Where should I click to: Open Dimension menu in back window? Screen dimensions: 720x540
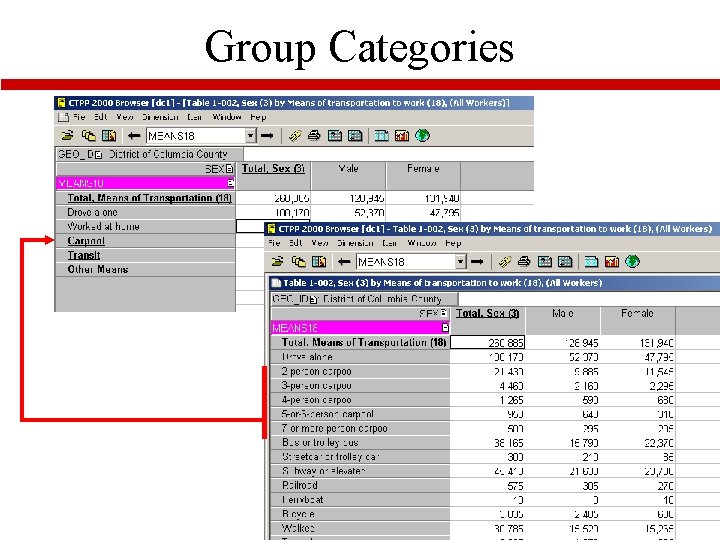(160, 117)
